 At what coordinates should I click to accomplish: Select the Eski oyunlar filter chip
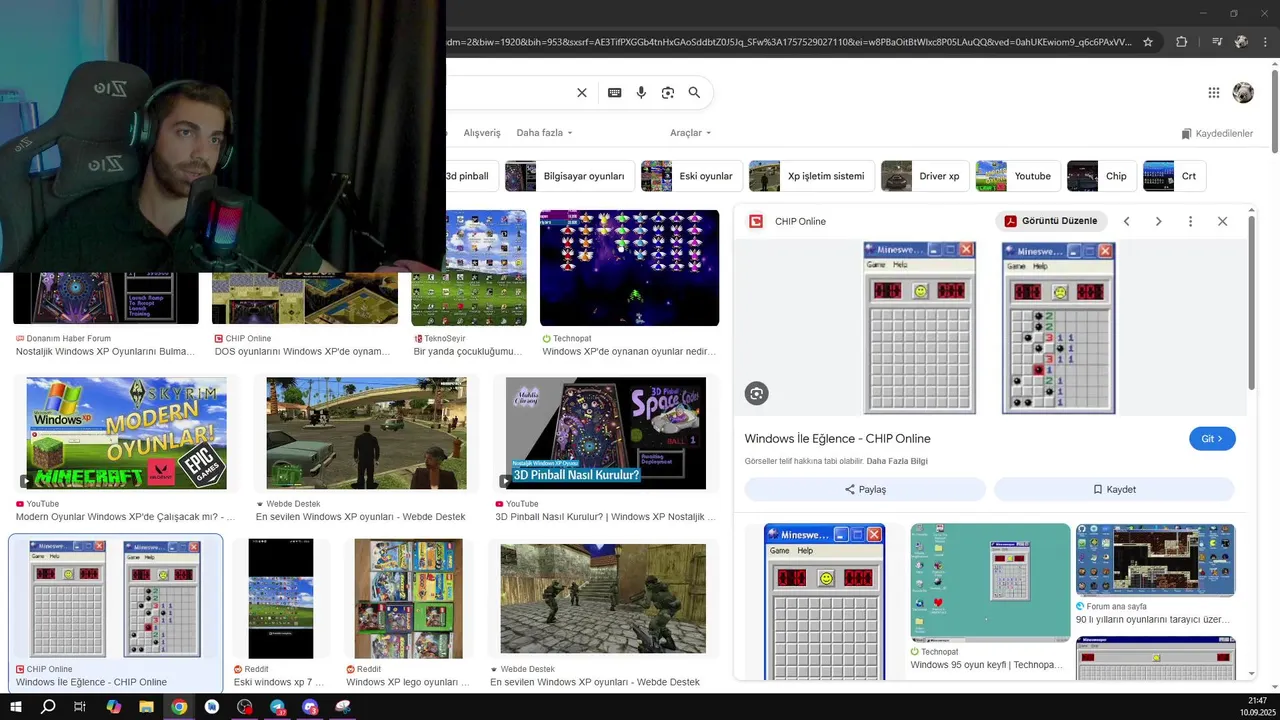click(x=691, y=176)
